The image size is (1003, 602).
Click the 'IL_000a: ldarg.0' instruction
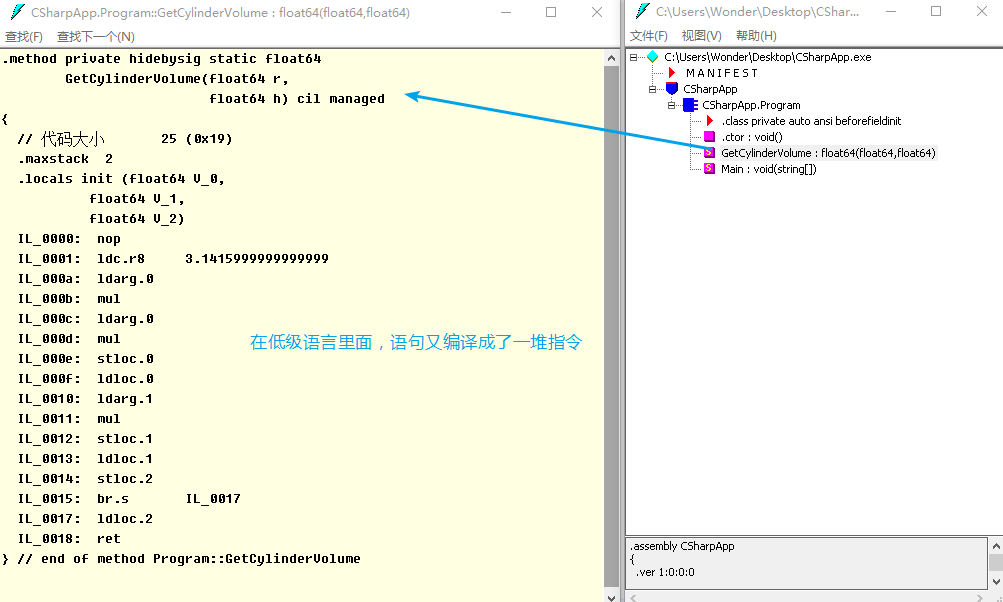86,279
